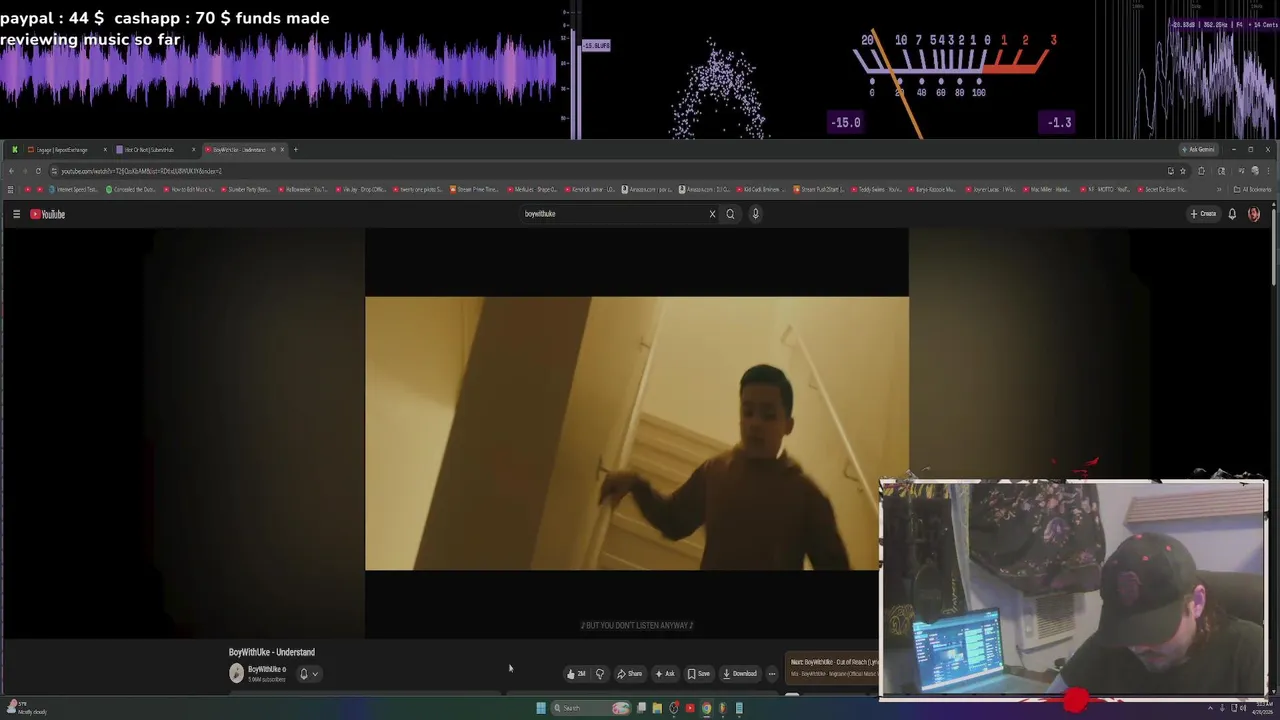Open the Chrome apps grid shortcut
This screenshot has height=720, width=1280.
[11, 189]
